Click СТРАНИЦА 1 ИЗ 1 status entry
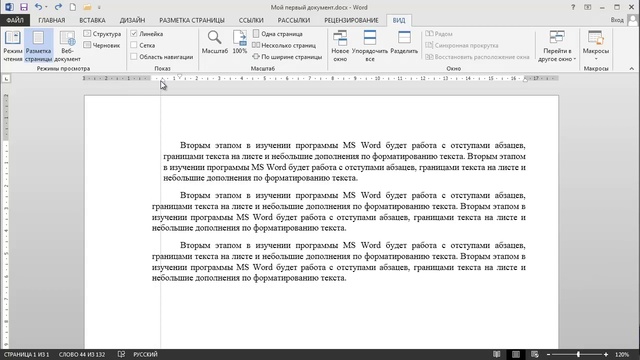The width and height of the screenshot is (640, 360). (x=27, y=354)
